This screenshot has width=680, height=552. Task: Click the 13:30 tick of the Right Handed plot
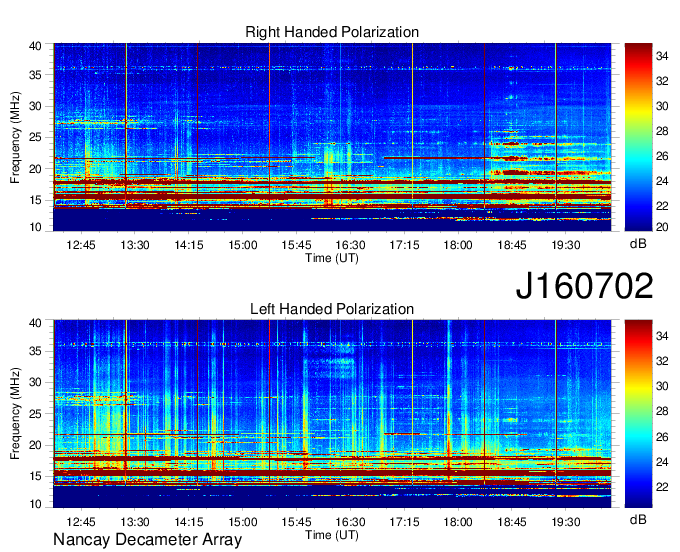coord(135,245)
